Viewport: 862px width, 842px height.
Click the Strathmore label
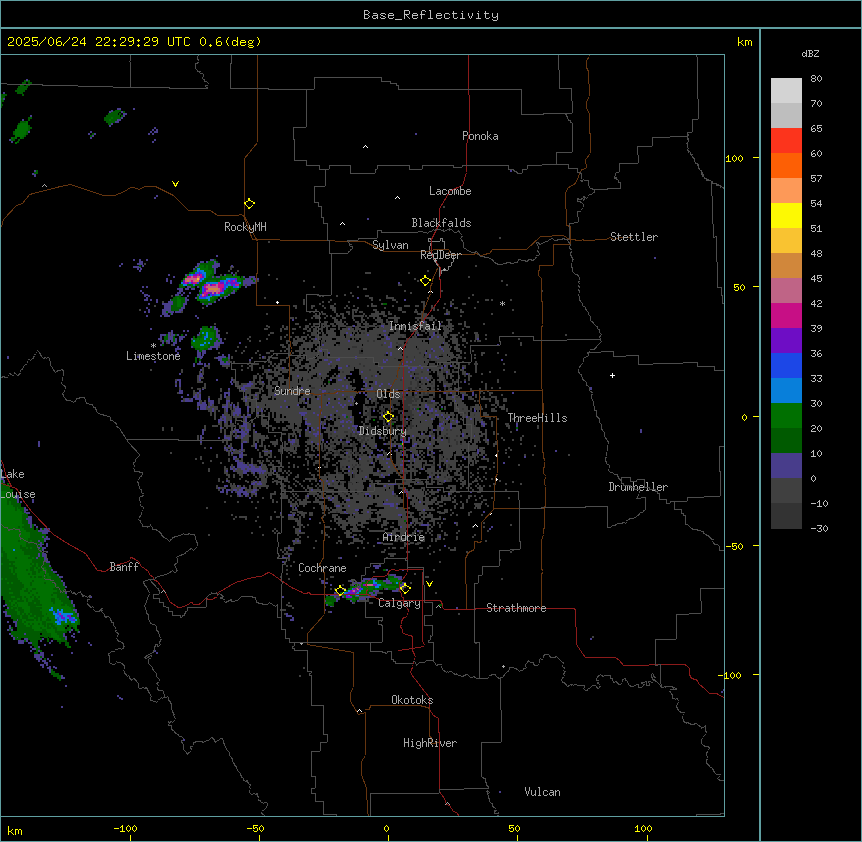point(516,608)
